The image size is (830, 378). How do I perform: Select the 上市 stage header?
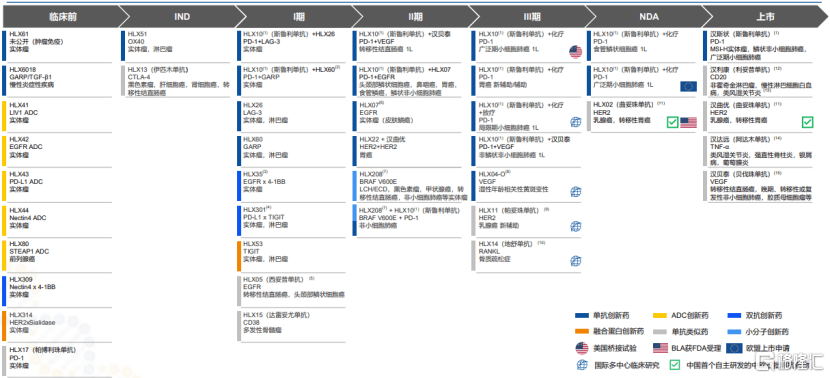pyautogui.click(x=765, y=17)
